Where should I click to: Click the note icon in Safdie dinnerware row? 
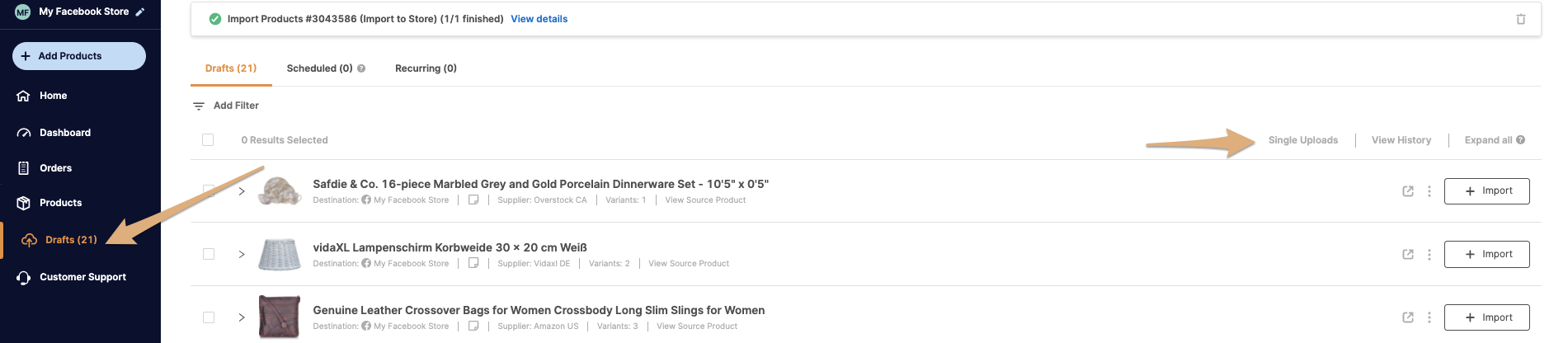(x=473, y=200)
